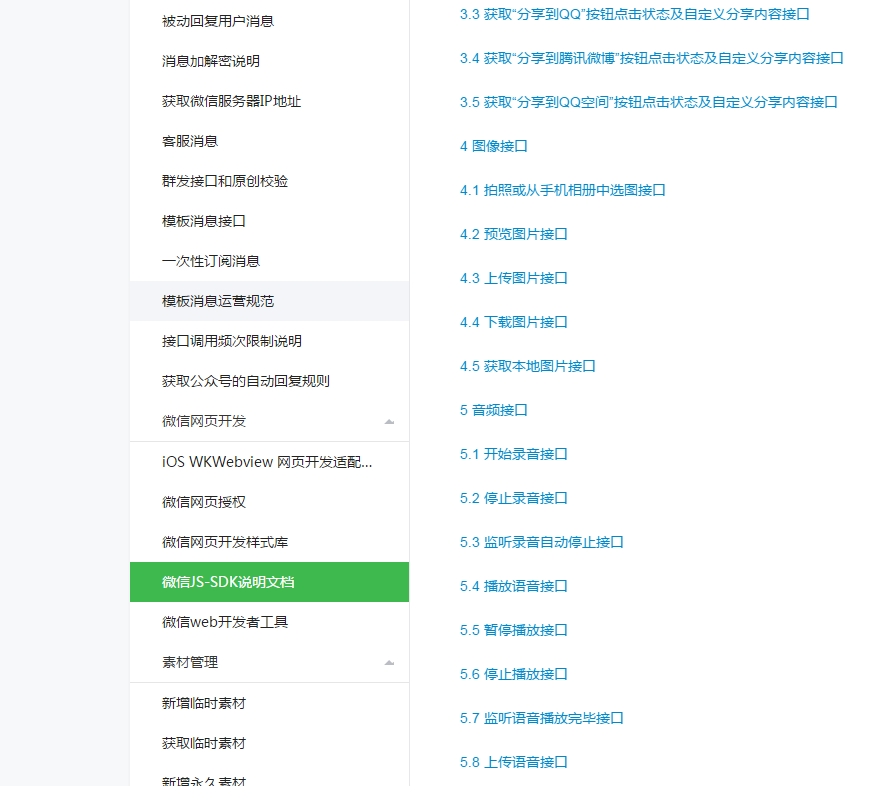
Task: Collapse the 素材管理 section arrow
Action: [389, 662]
